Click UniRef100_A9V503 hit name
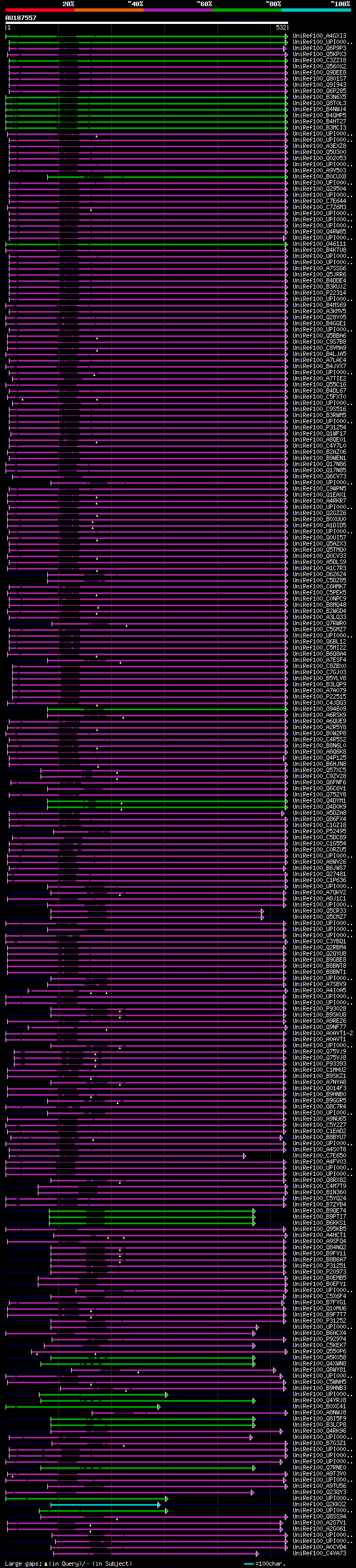 click(319, 170)
